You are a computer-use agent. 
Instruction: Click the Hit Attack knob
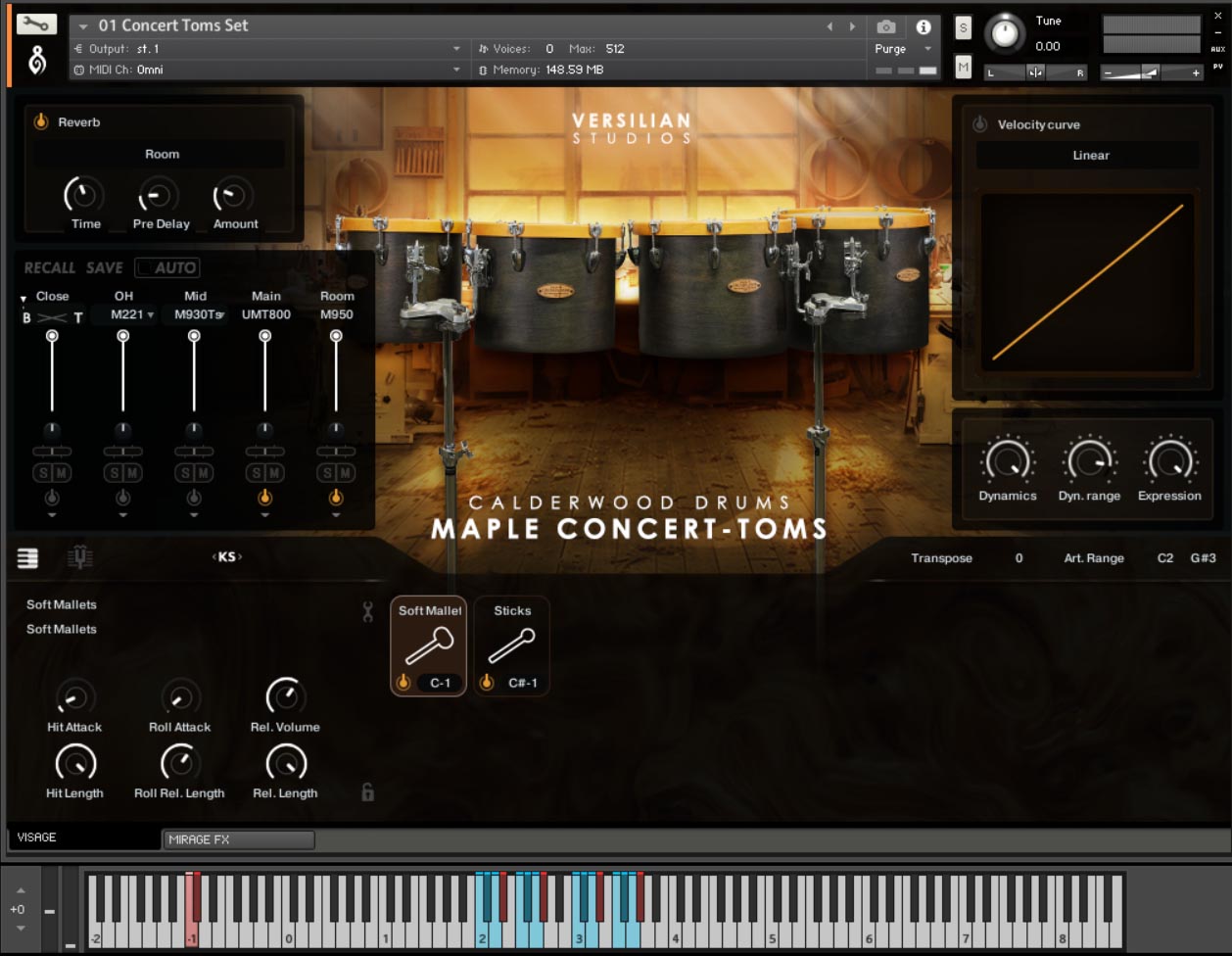tap(74, 697)
